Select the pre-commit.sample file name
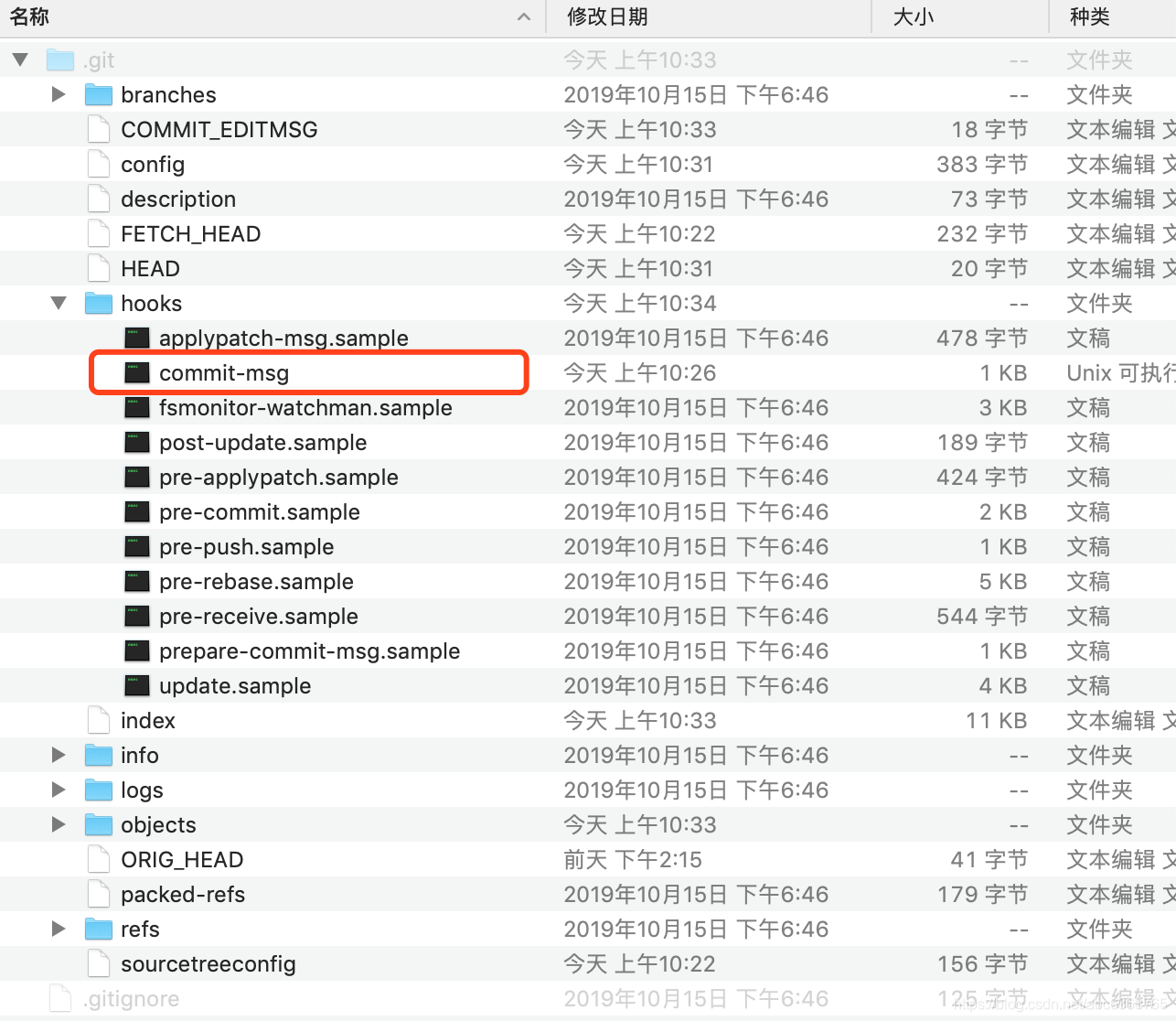Viewport: 1176px width, 1021px height. click(x=260, y=512)
